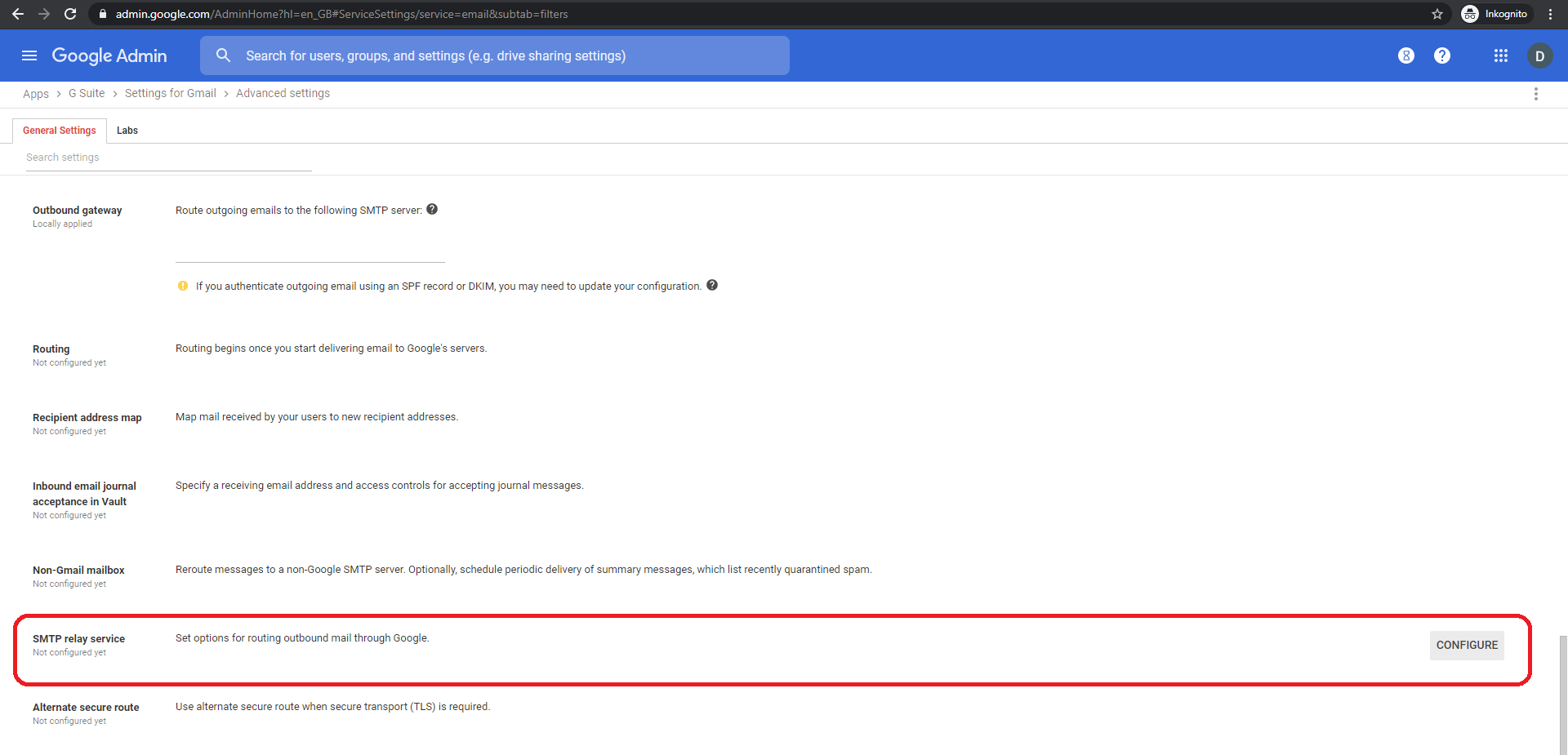The width and height of the screenshot is (1568, 755).
Task: Go to Settings for Gmail breadcrumb
Action: [171, 94]
